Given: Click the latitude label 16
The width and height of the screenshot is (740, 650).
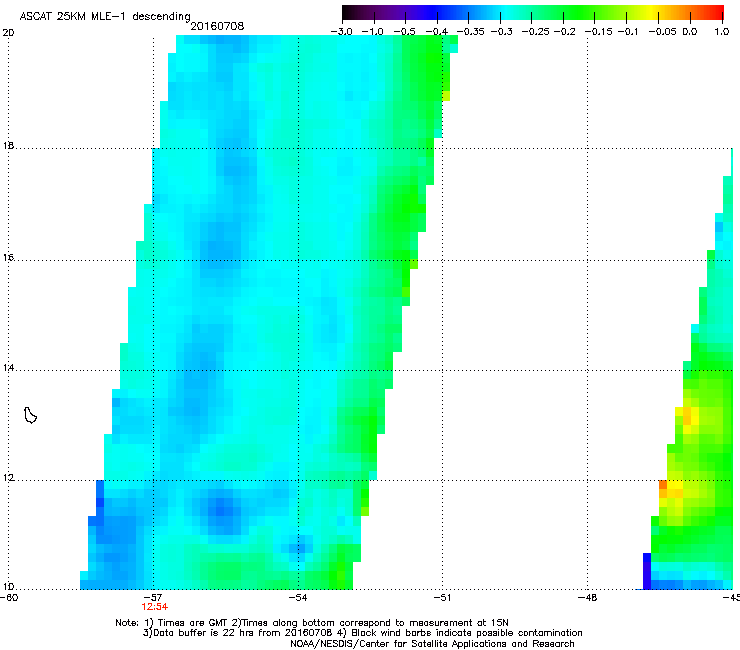Looking at the screenshot, I should 8,258.
